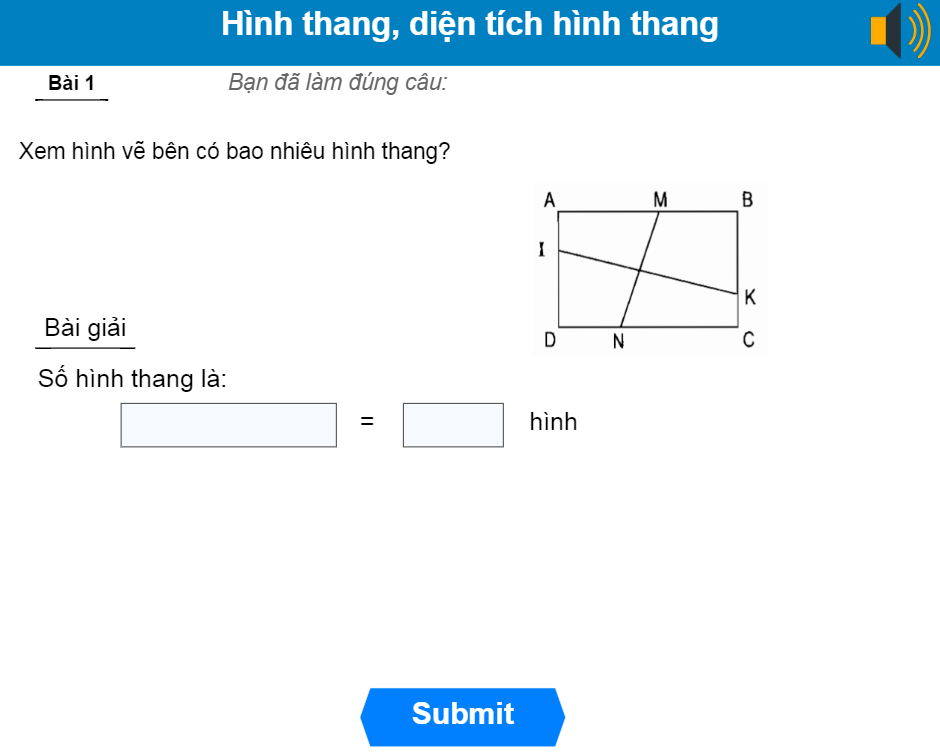The image size is (940, 752).
Task: Click point K on the right side
Action: pyautogui.click(x=750, y=296)
